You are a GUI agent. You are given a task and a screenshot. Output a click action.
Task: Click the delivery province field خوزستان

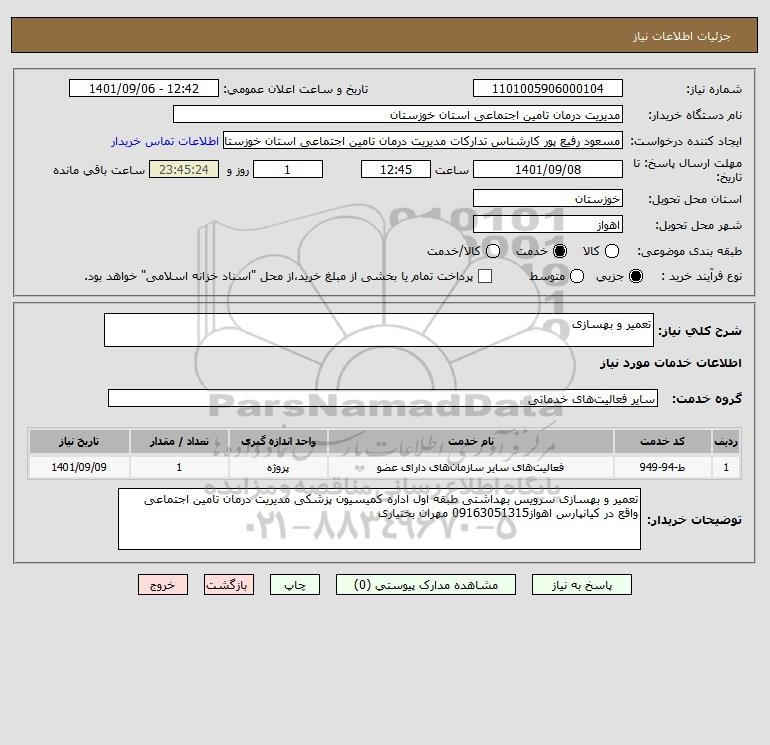coord(548,198)
